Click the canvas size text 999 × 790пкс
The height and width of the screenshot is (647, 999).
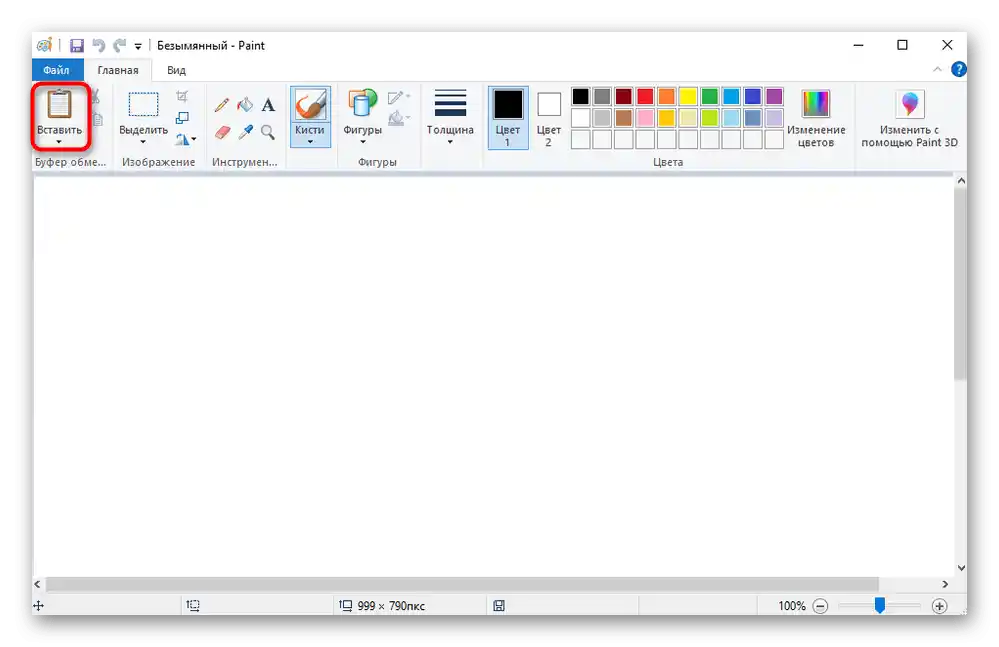coord(391,606)
